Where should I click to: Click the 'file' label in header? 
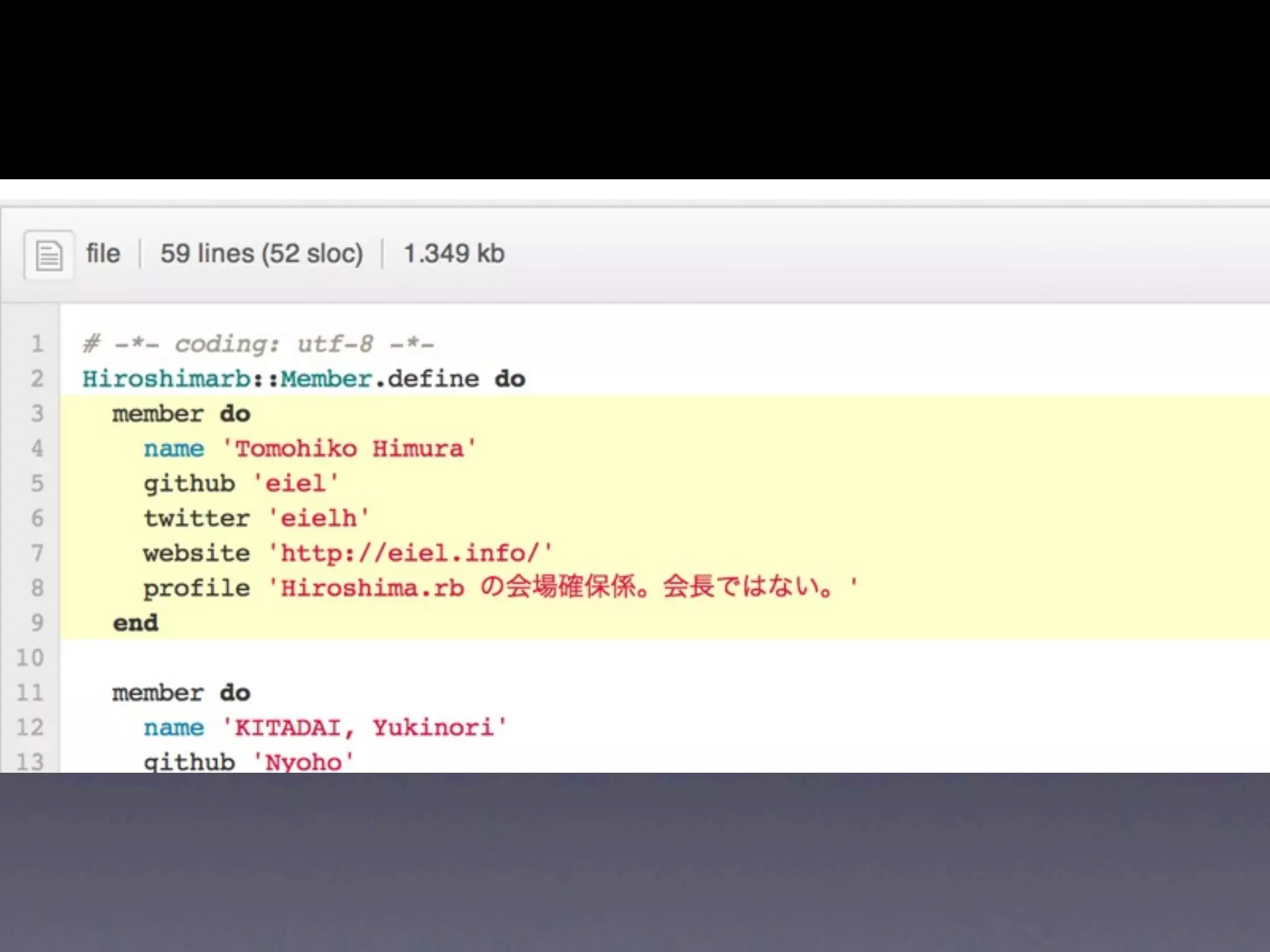tap(103, 253)
